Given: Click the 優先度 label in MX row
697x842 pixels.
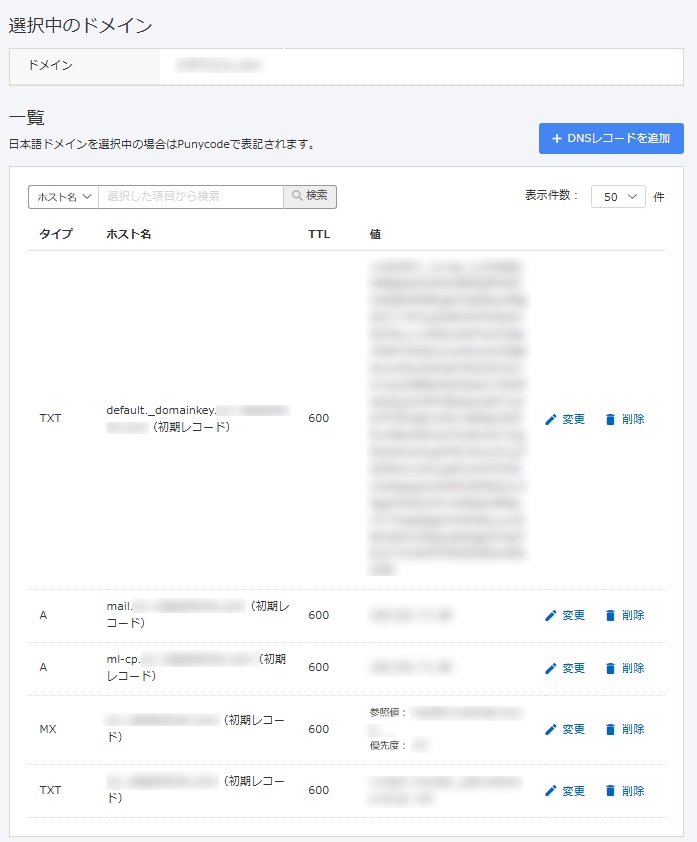Looking at the screenshot, I should click(x=388, y=745).
